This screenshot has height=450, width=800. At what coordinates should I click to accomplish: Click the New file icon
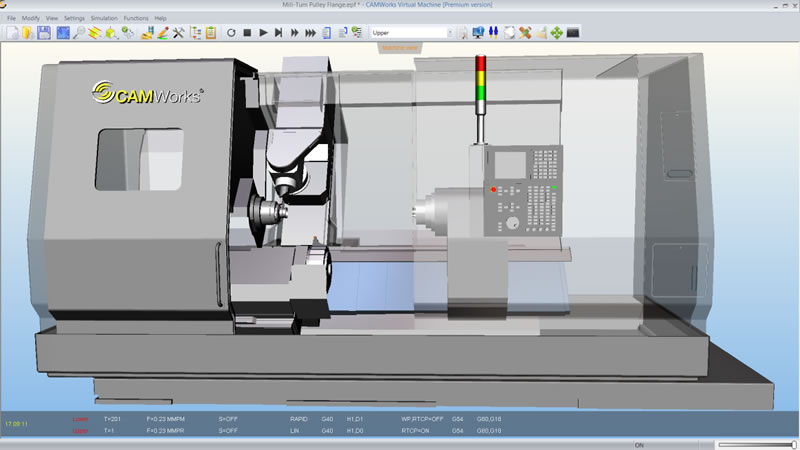tap(12, 33)
